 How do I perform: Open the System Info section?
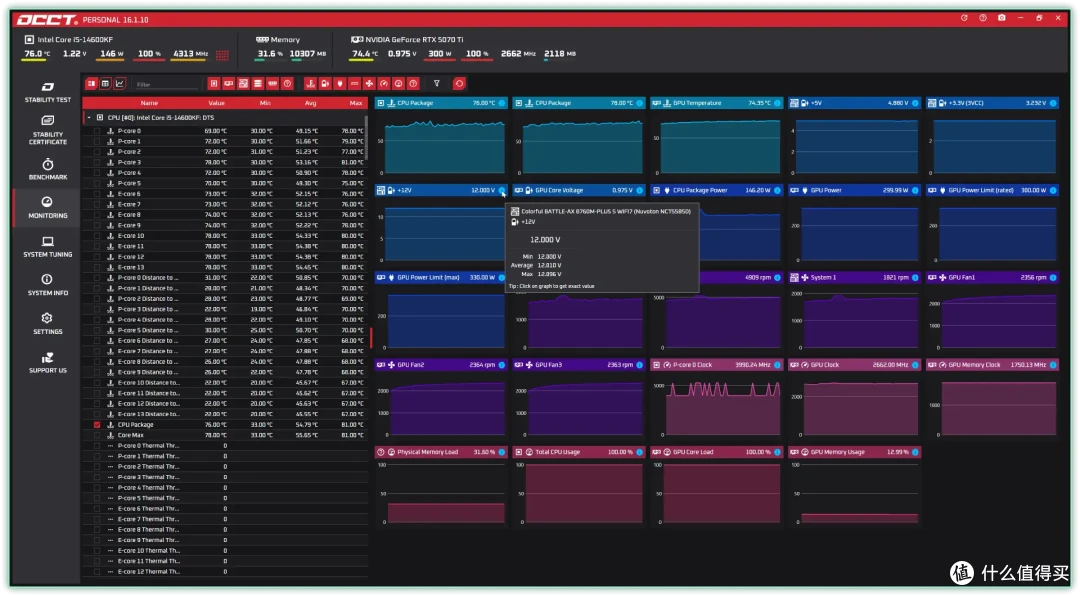pos(48,285)
